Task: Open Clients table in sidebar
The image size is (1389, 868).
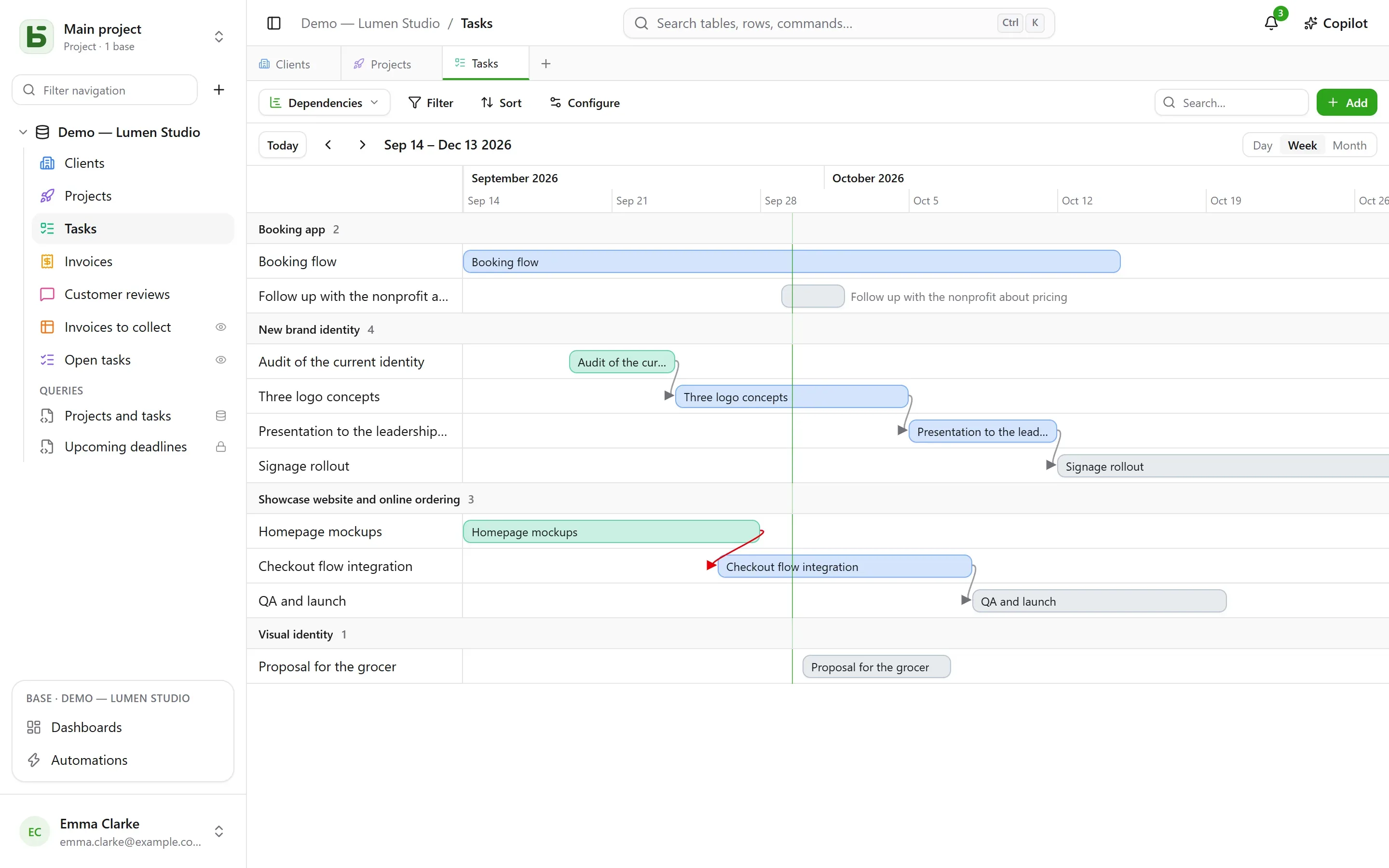Action: tap(133, 163)
